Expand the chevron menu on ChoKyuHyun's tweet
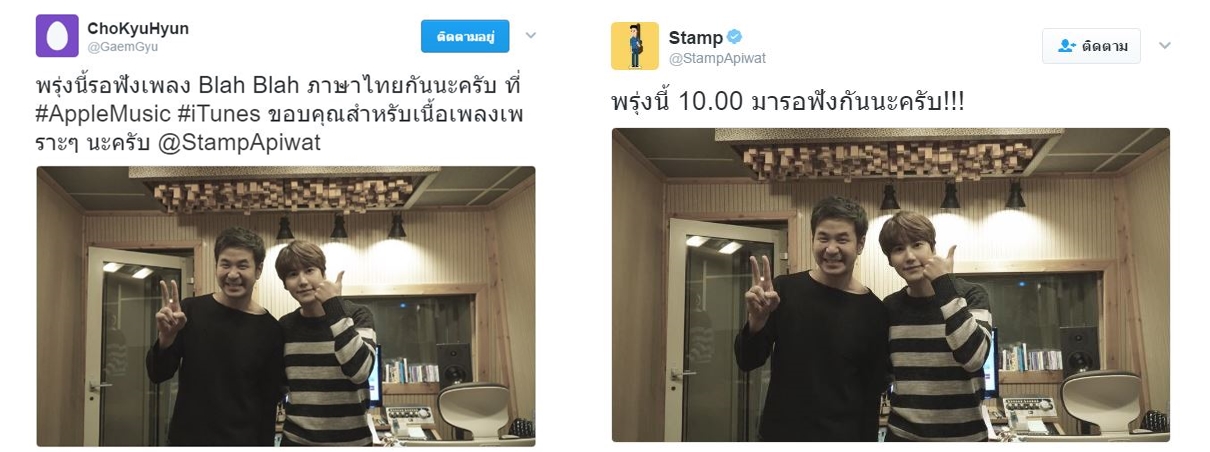Screen dimensions: 1210x452 pyautogui.click(x=531, y=36)
